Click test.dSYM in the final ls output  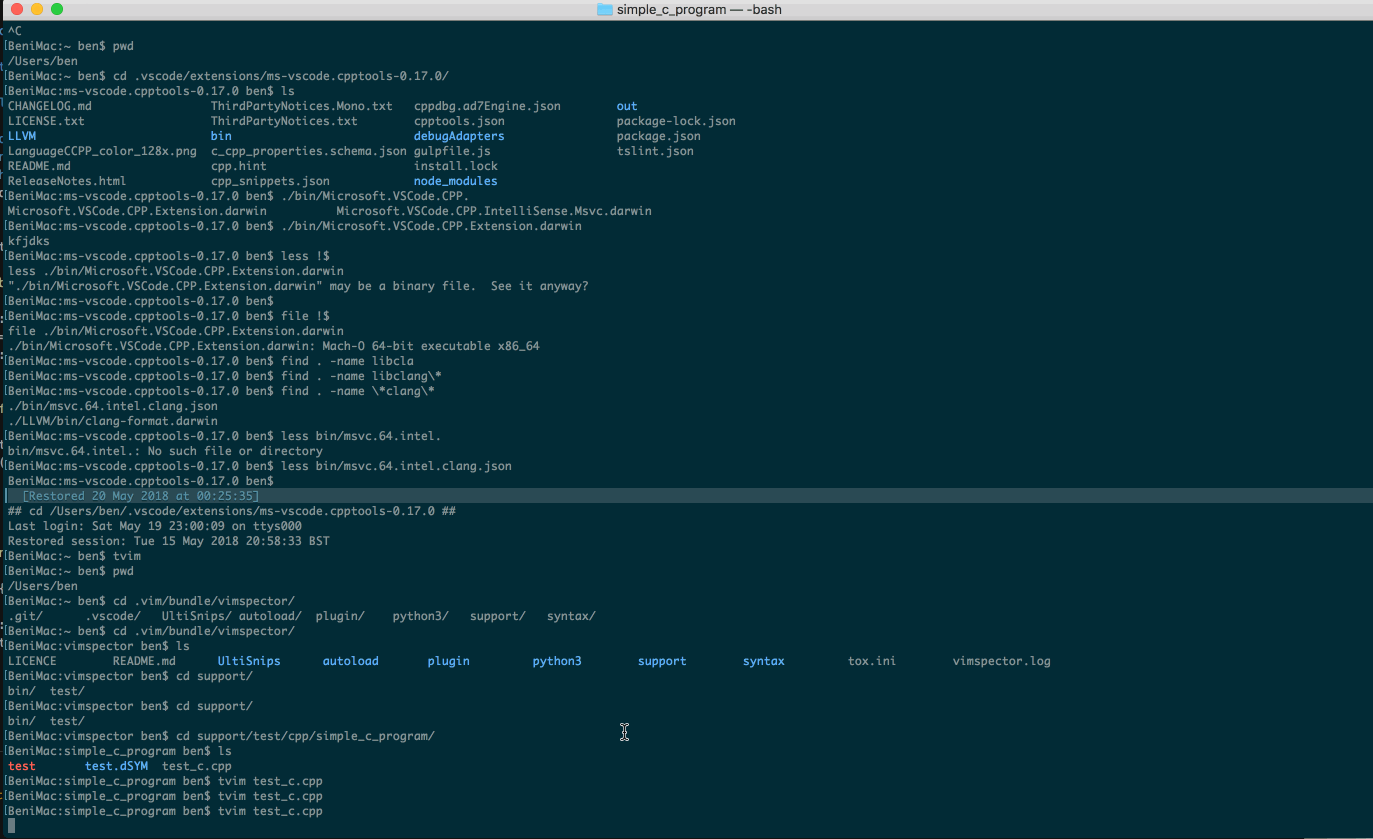(116, 766)
